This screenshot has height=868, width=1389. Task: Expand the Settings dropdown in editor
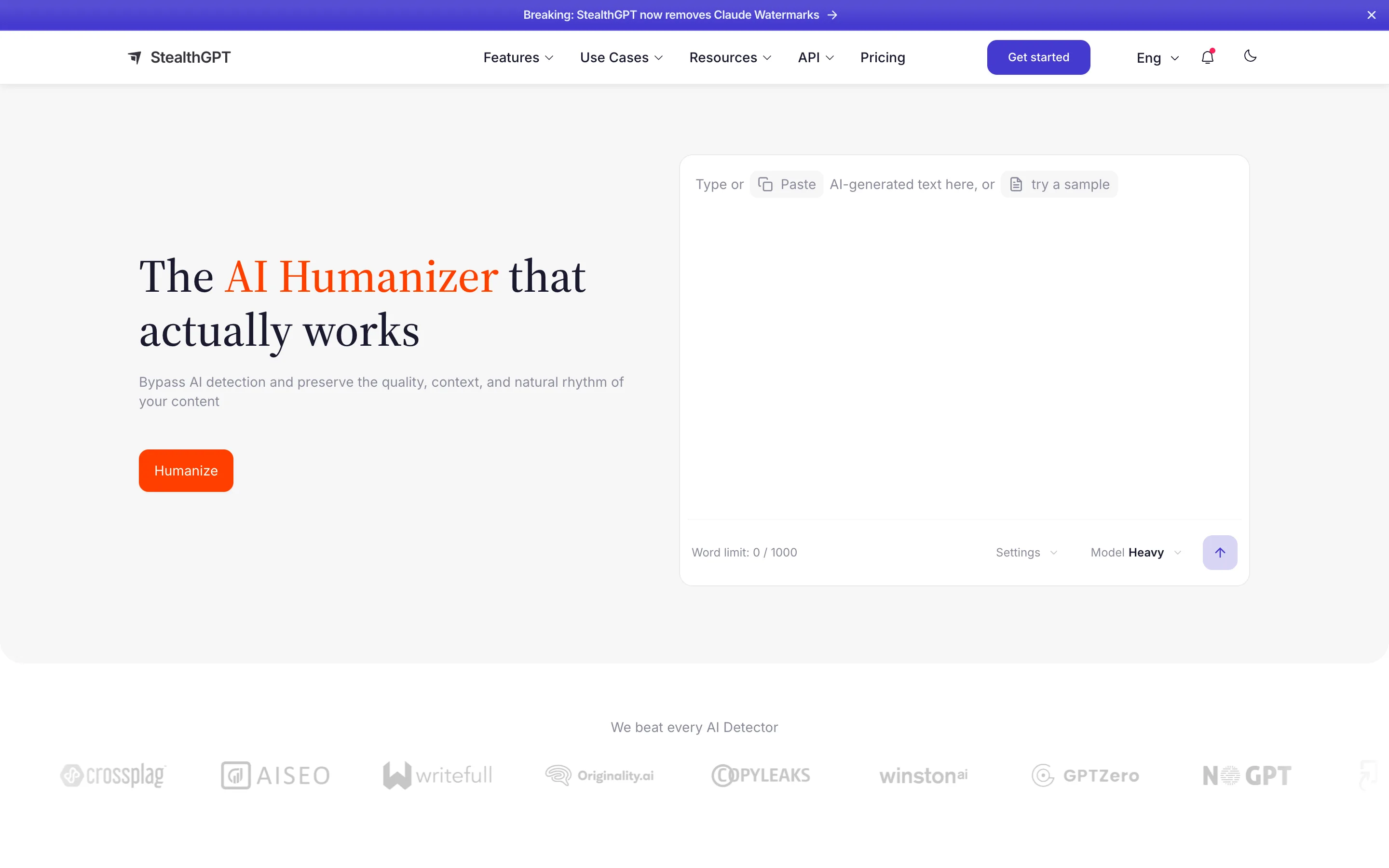point(1026,552)
